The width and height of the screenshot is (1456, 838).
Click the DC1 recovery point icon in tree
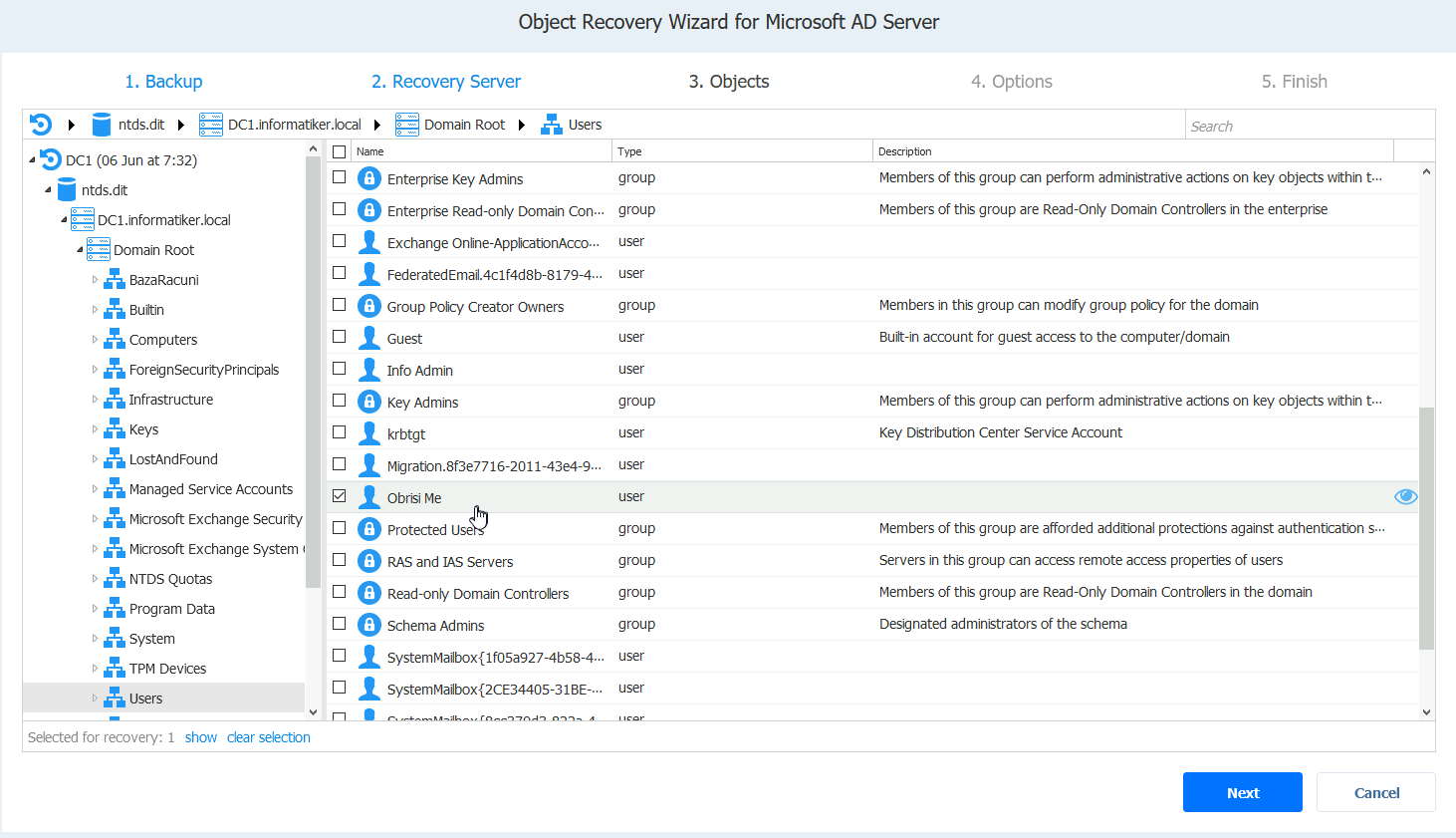(x=51, y=159)
